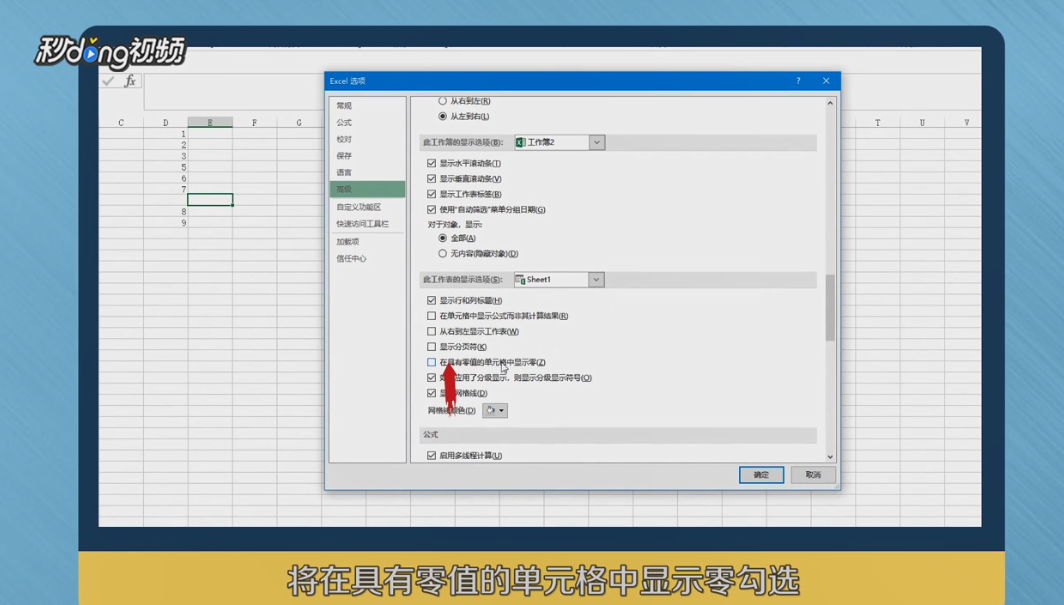The width and height of the screenshot is (1064, 605).
Task: Click the cell containing 7 in column D
Action: click(x=166, y=189)
